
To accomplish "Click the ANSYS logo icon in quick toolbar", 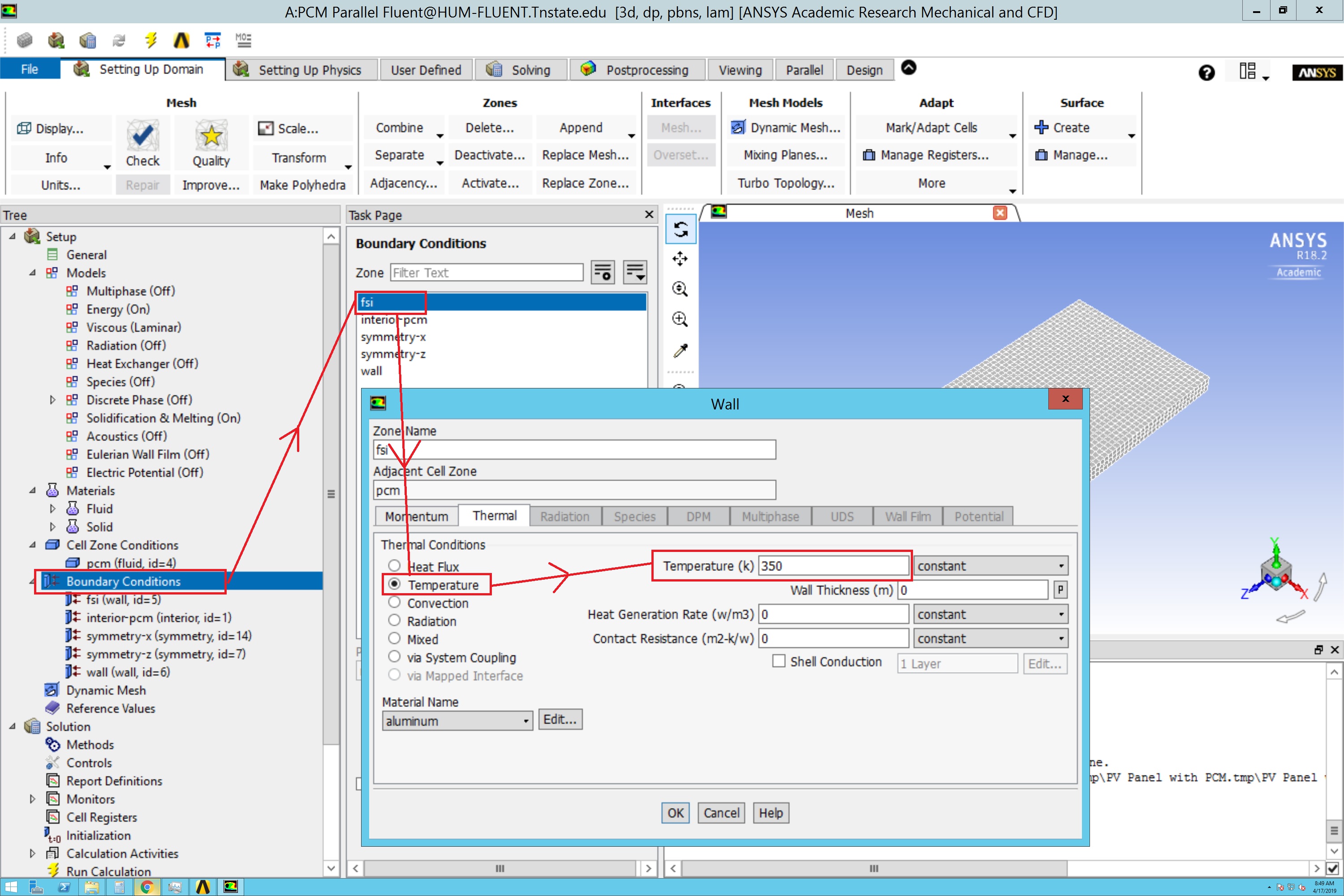I will click(181, 40).
